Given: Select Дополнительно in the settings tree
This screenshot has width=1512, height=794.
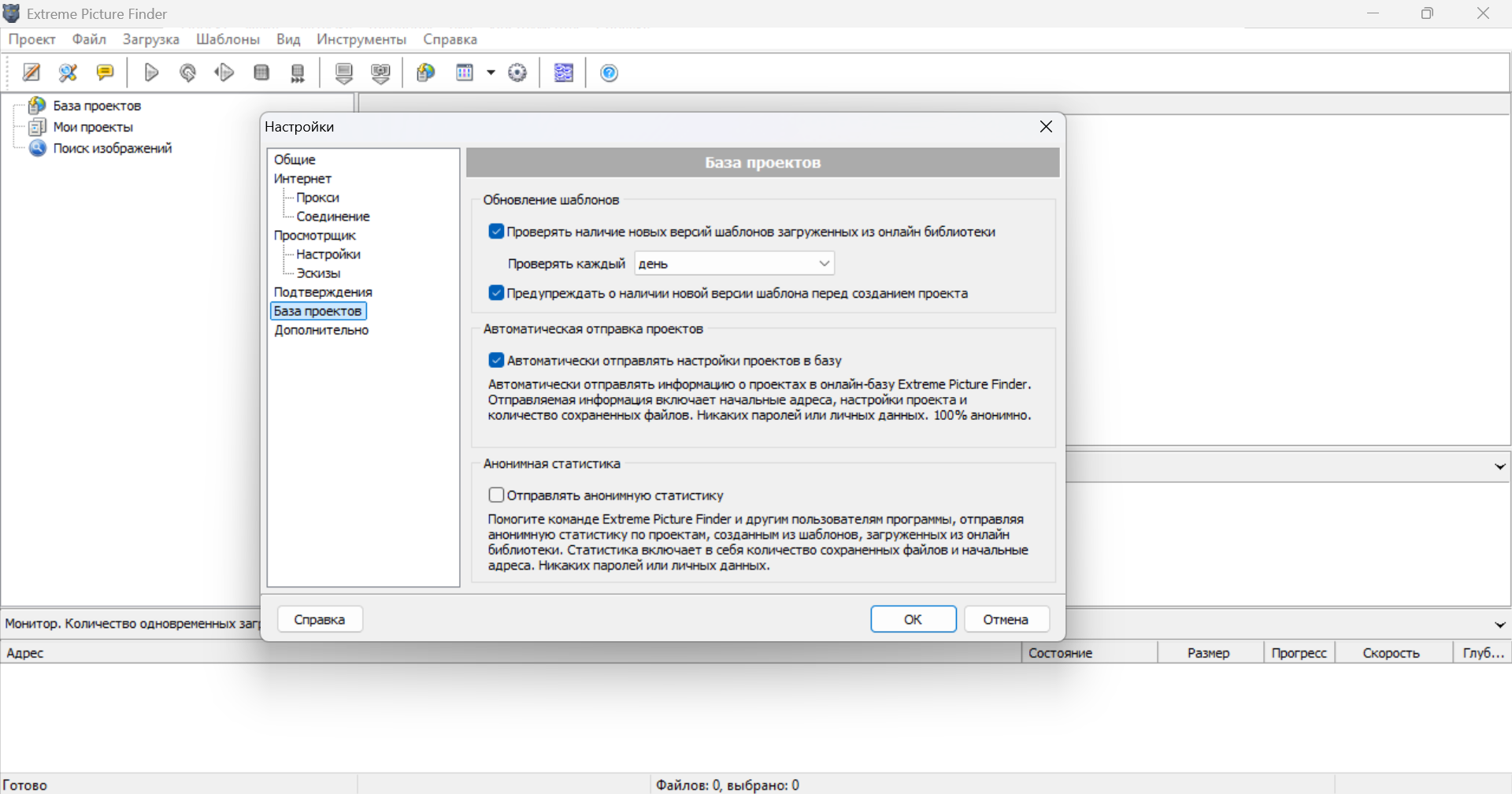Looking at the screenshot, I should (321, 330).
